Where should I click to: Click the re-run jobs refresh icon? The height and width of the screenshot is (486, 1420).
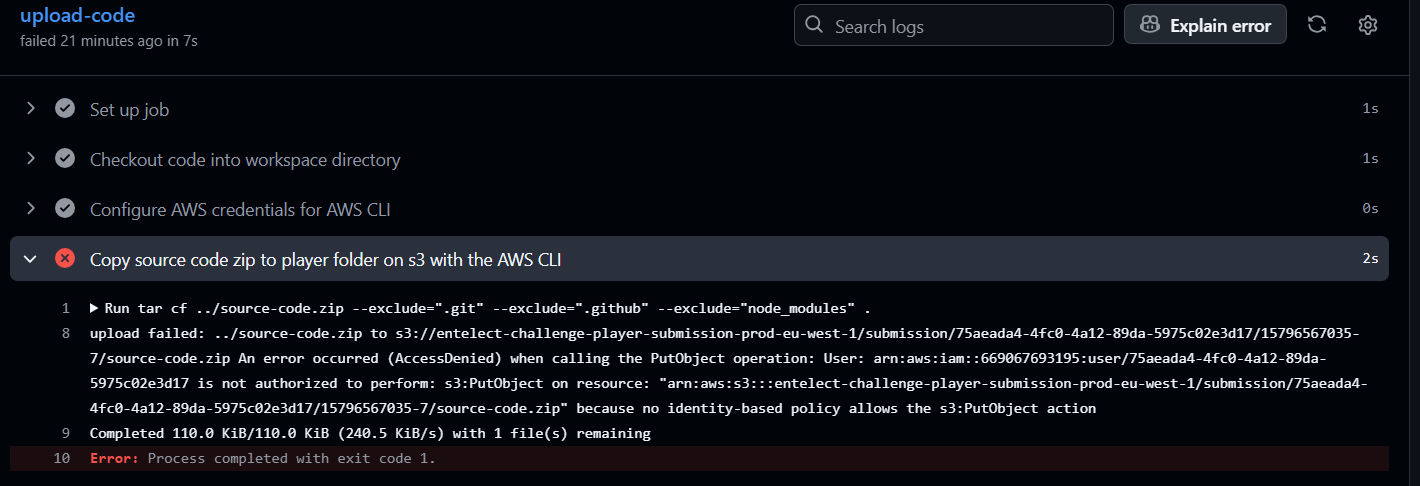click(1317, 25)
